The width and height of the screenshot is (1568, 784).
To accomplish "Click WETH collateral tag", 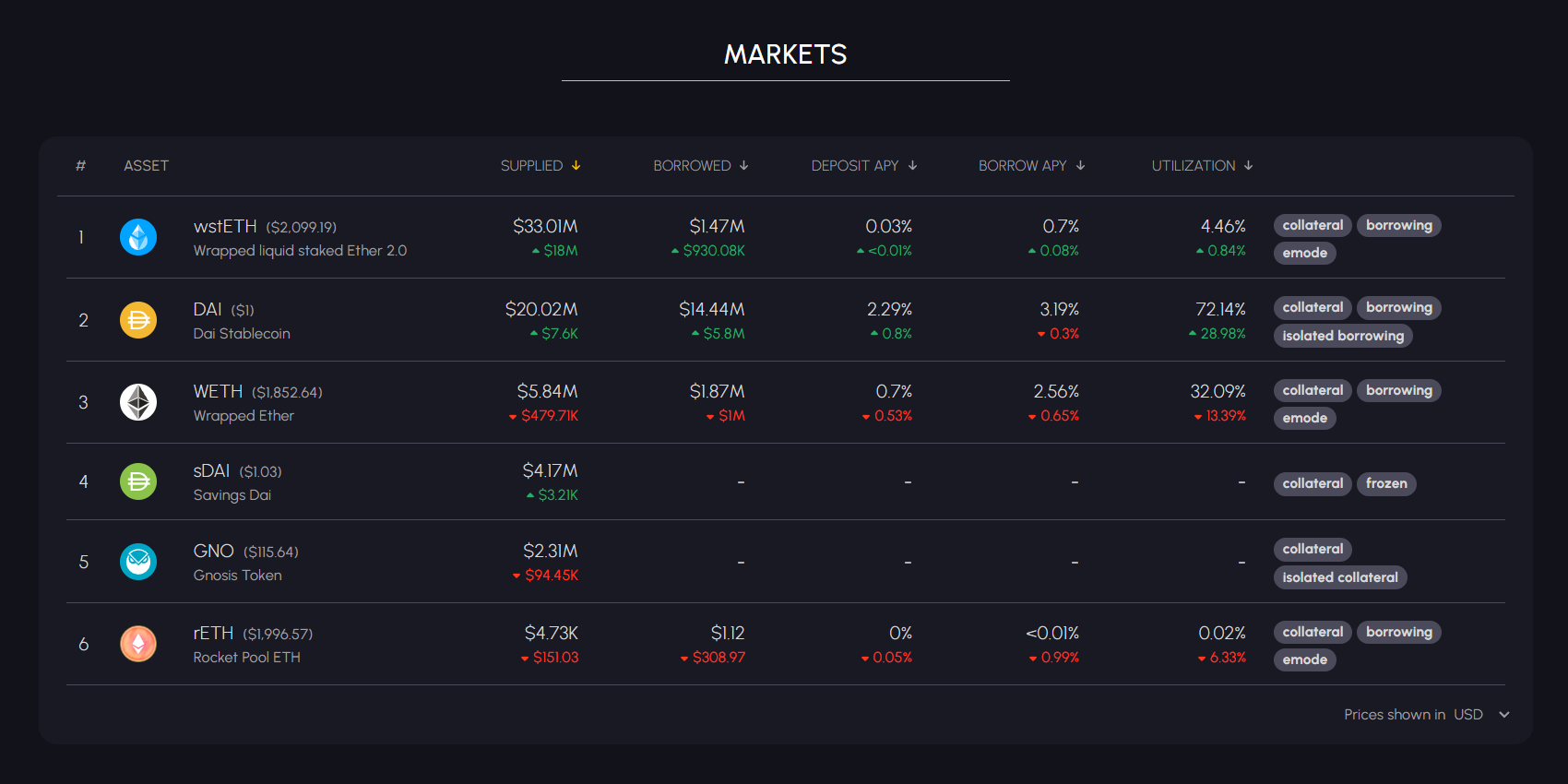I will click(x=1313, y=390).
